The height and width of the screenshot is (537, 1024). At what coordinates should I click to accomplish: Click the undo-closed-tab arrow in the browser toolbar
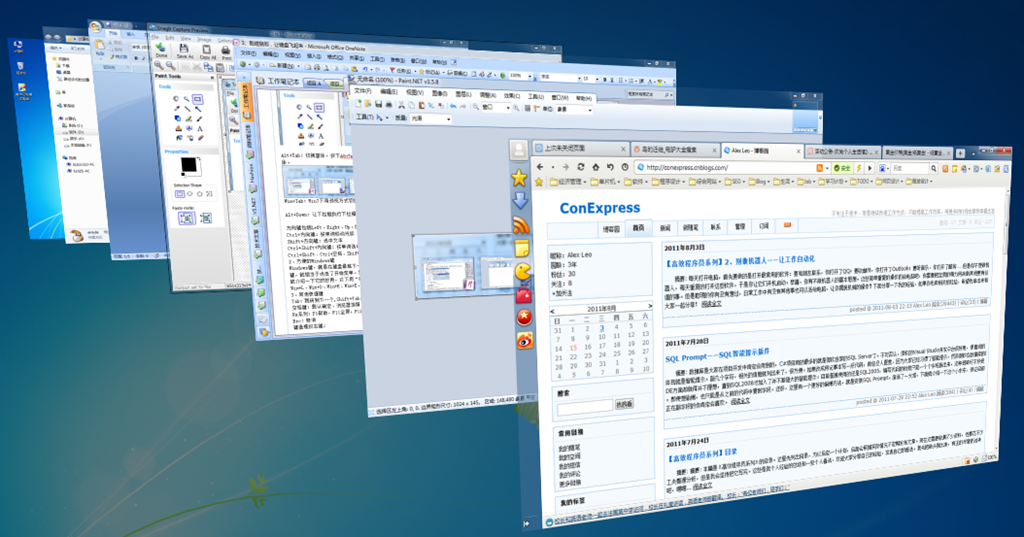point(611,167)
